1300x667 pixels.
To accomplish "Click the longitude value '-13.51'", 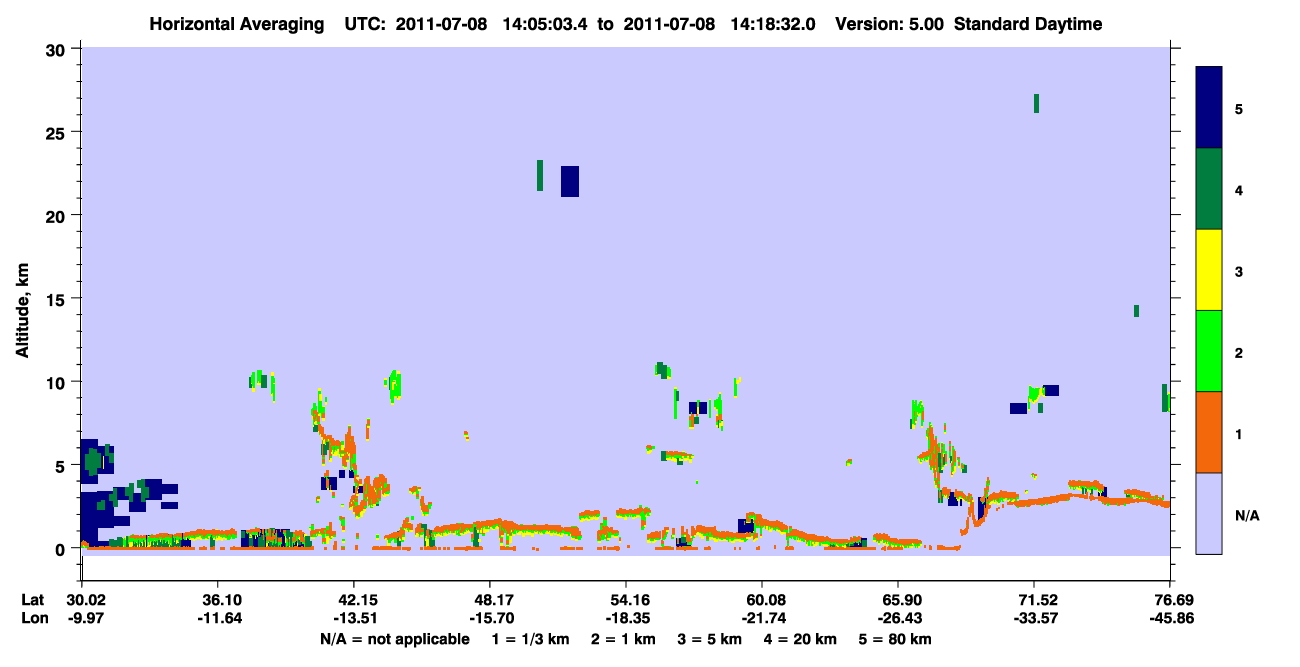I will click(354, 618).
